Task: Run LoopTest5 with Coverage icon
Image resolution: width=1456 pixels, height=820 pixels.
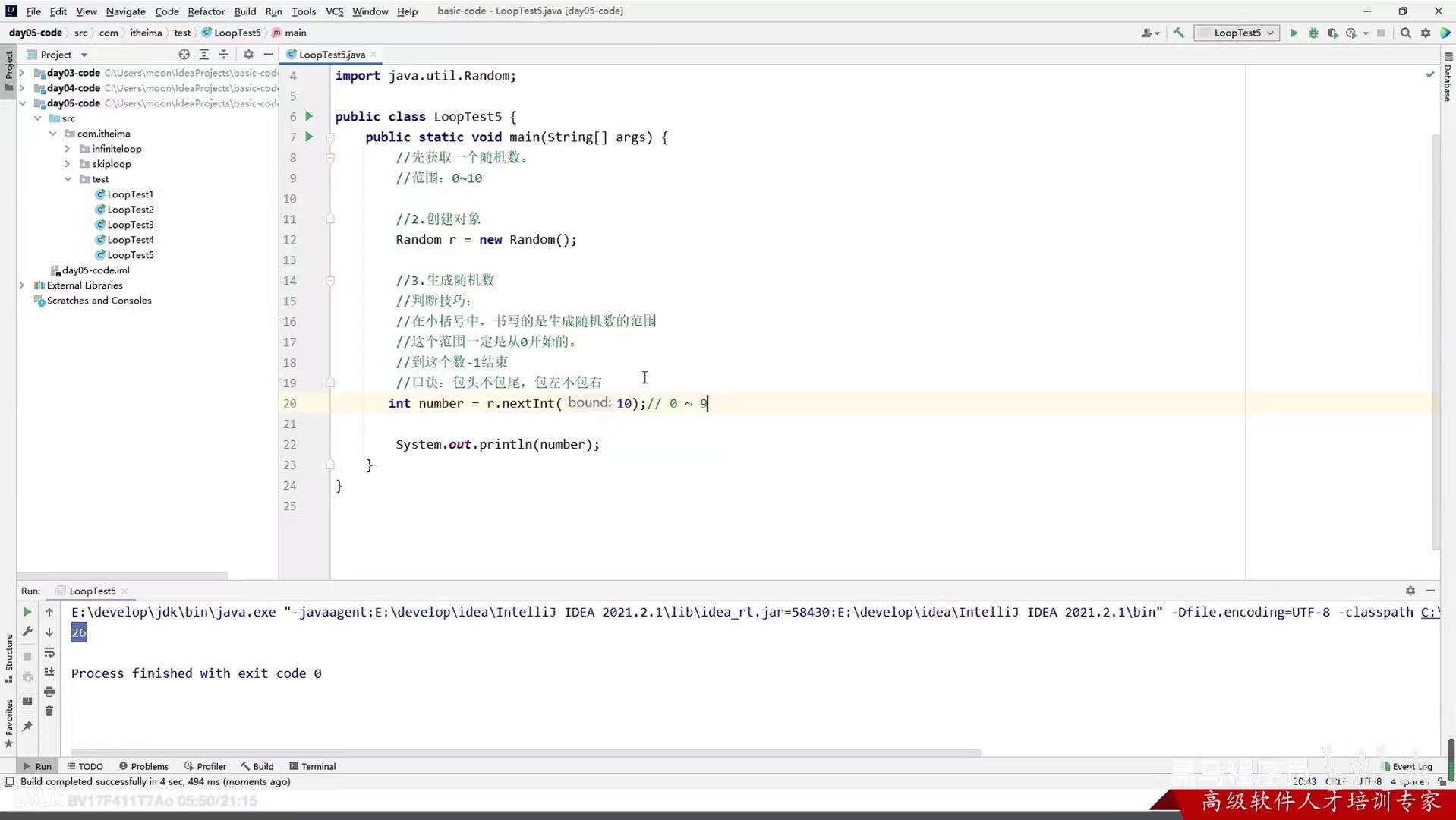Action: [x=1334, y=33]
